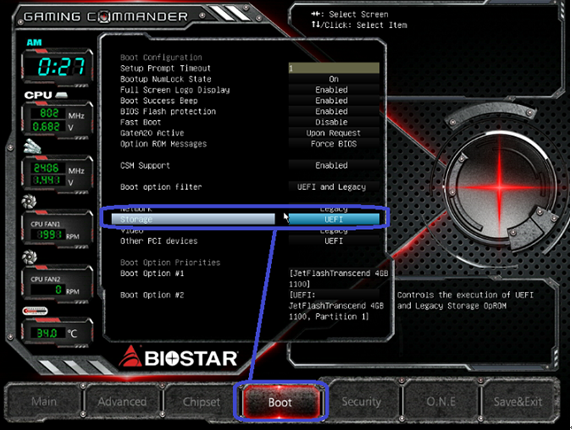The width and height of the screenshot is (572, 430).
Task: Open Full Screen Logo Display Enabled option
Action: coord(334,90)
